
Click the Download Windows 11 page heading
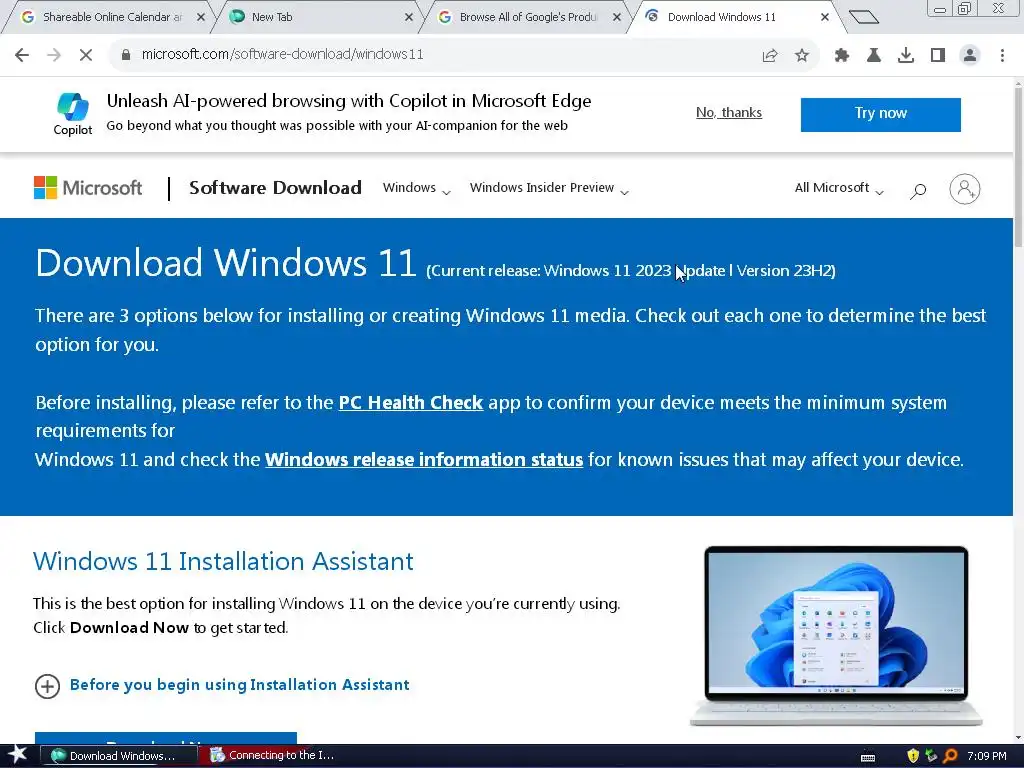click(x=226, y=263)
